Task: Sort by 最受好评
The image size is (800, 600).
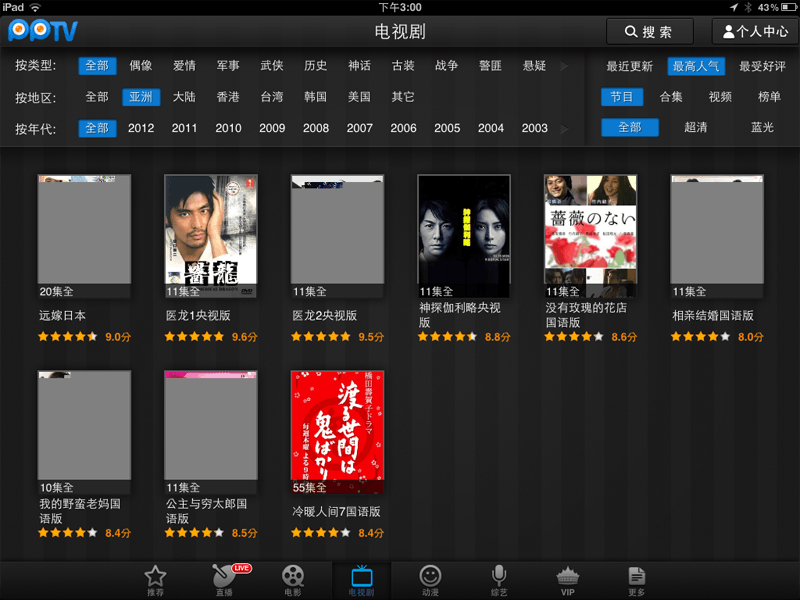Action: click(762, 67)
